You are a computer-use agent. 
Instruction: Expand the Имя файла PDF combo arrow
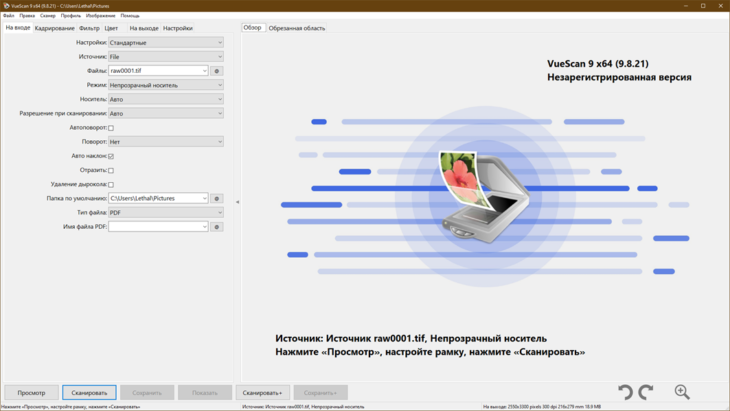pos(204,227)
